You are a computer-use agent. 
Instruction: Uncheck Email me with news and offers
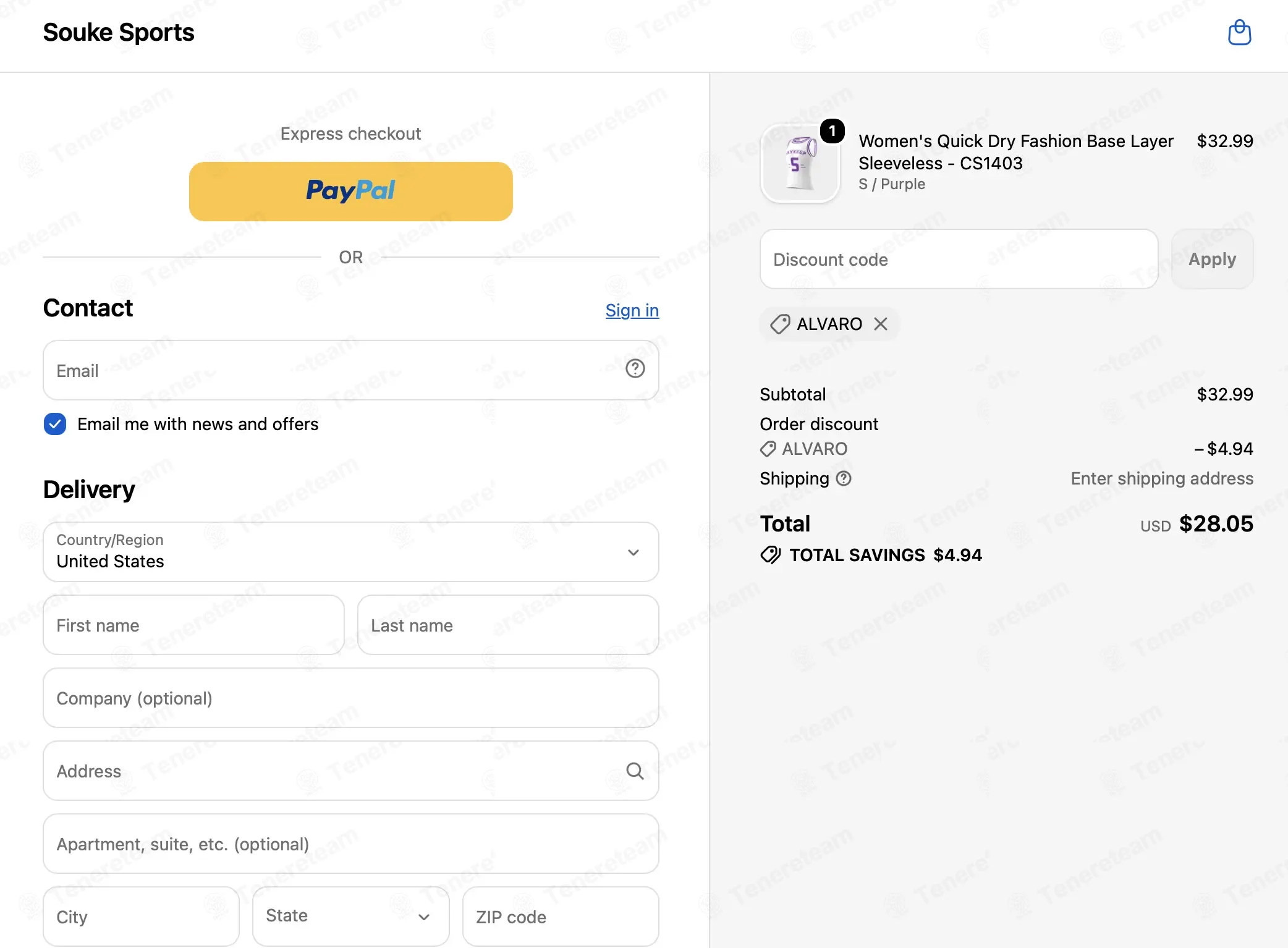[x=55, y=424]
